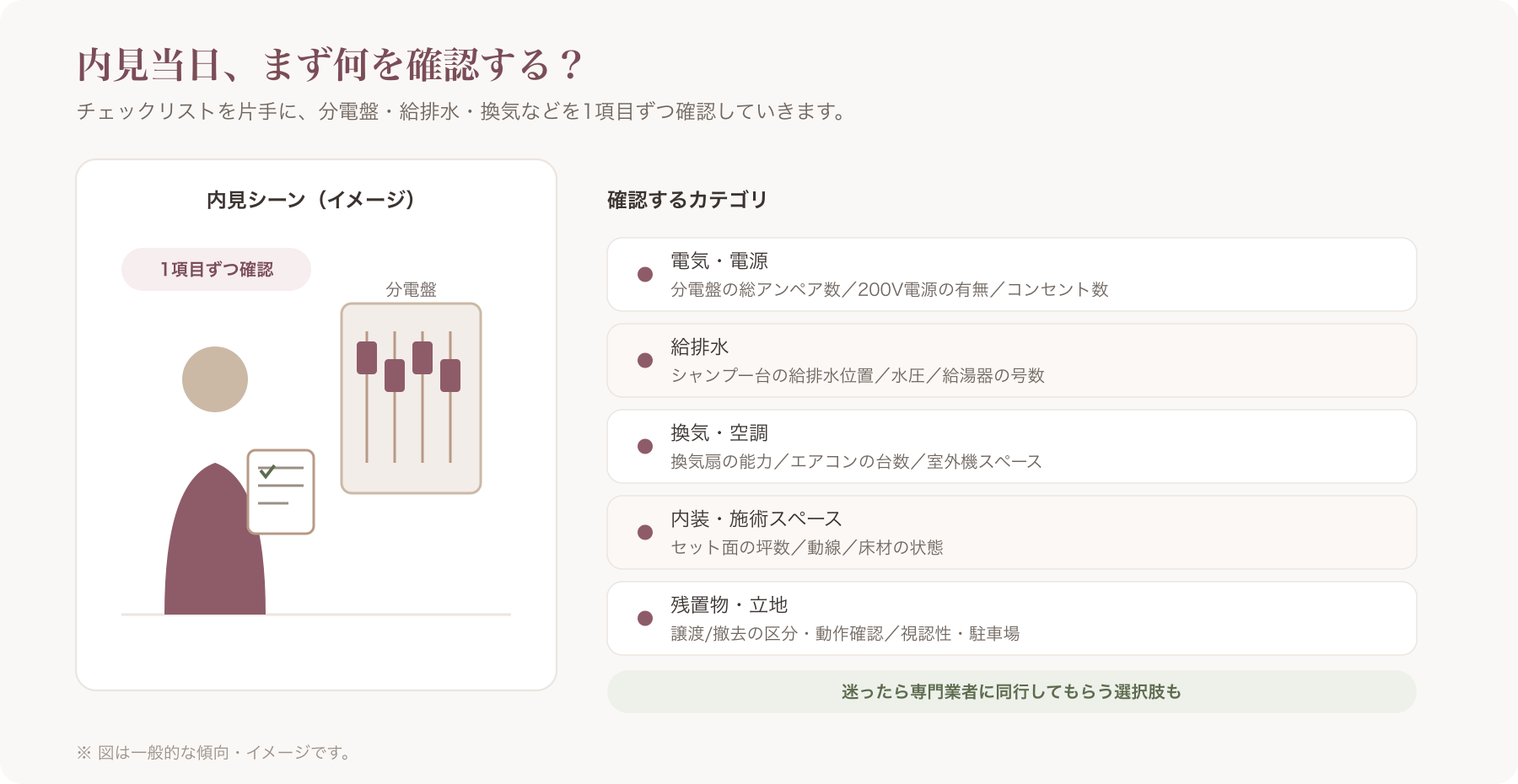Click the person figure's head
This screenshot has height=784, width=1518.
(215, 379)
